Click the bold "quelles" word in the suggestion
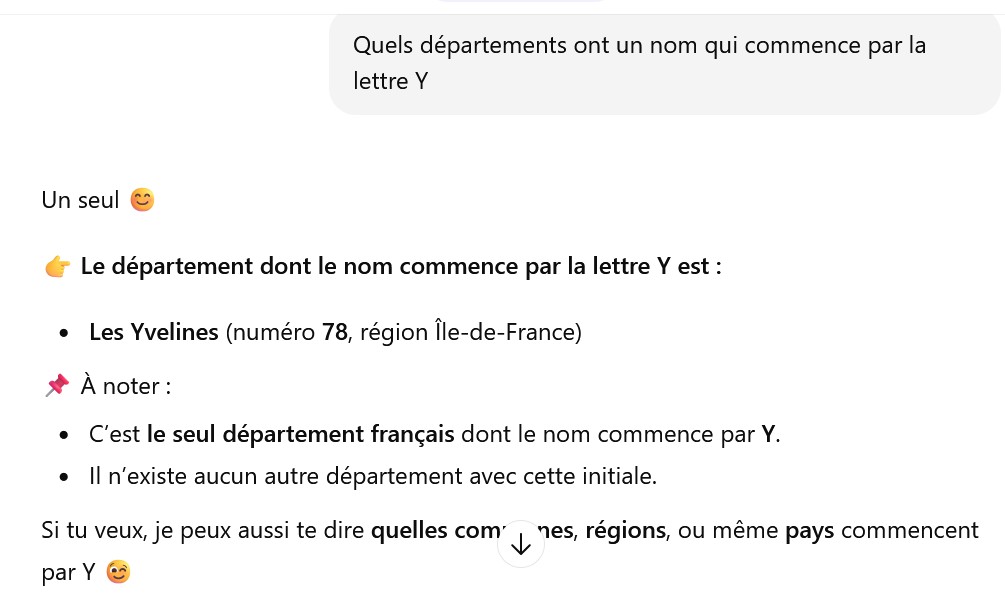Viewport: 1005px width, 594px height. [x=407, y=530]
